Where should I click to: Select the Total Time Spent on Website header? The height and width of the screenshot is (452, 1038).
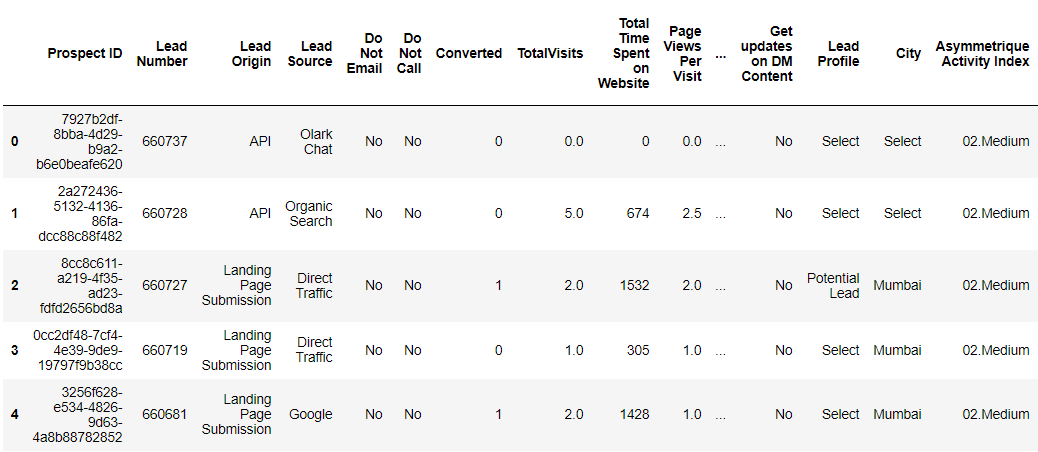(624, 53)
